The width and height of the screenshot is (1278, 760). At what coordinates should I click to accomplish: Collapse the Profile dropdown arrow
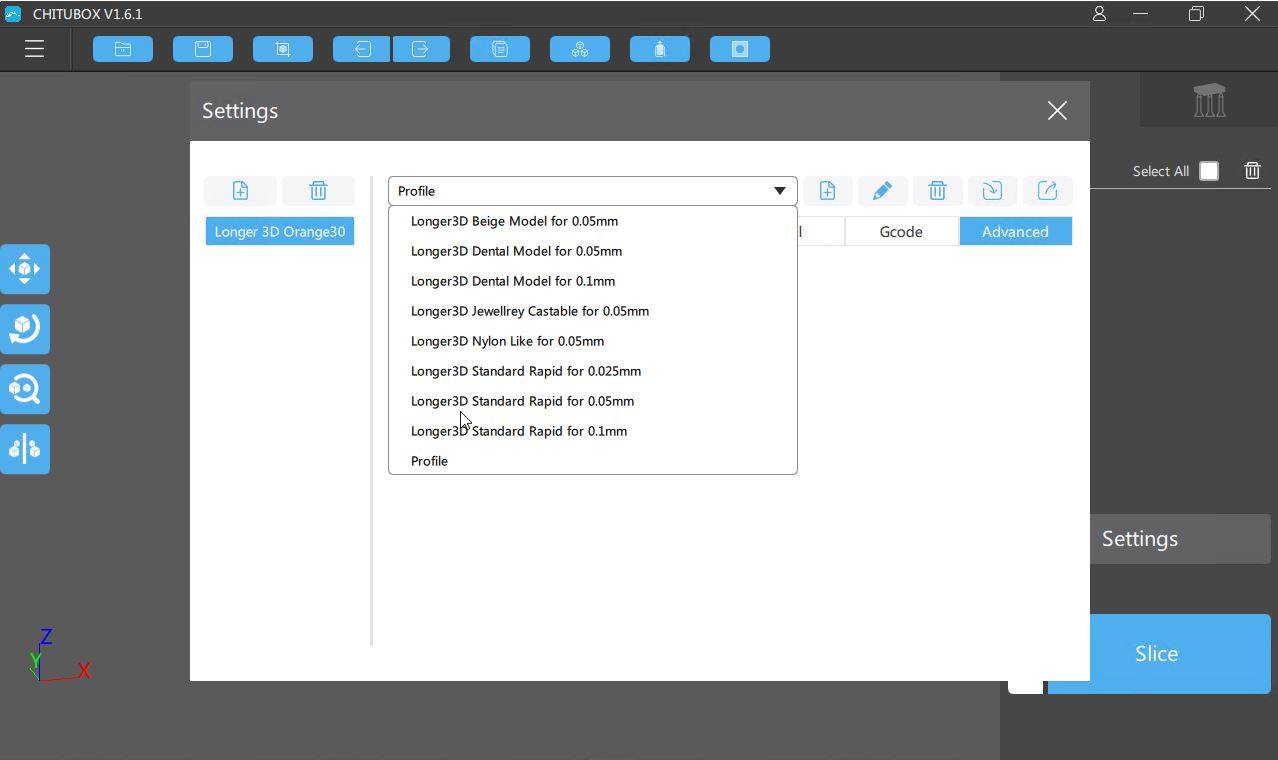point(779,191)
